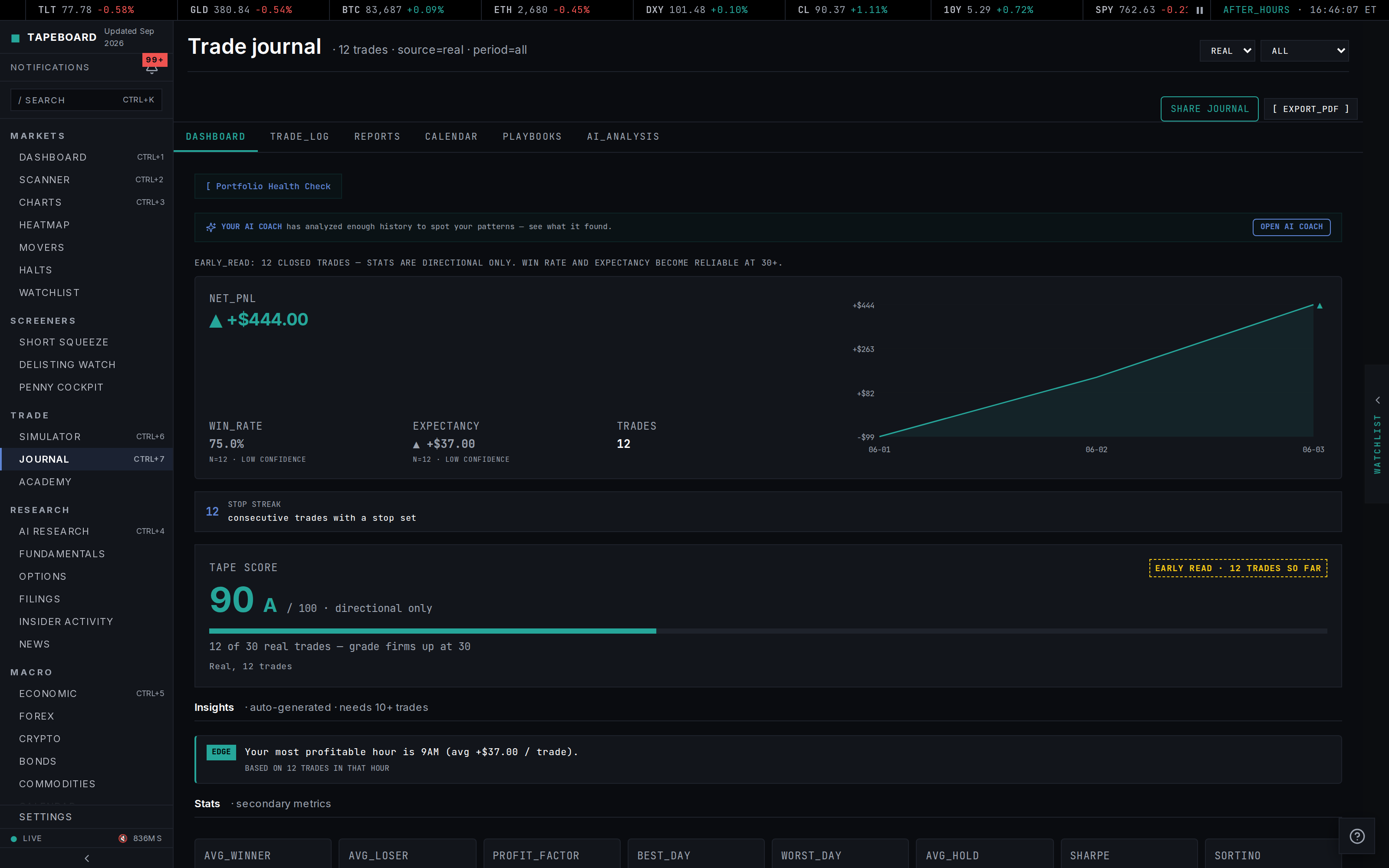The image size is (1389, 868).
Task: Open the trade Simulator
Action: (87, 437)
